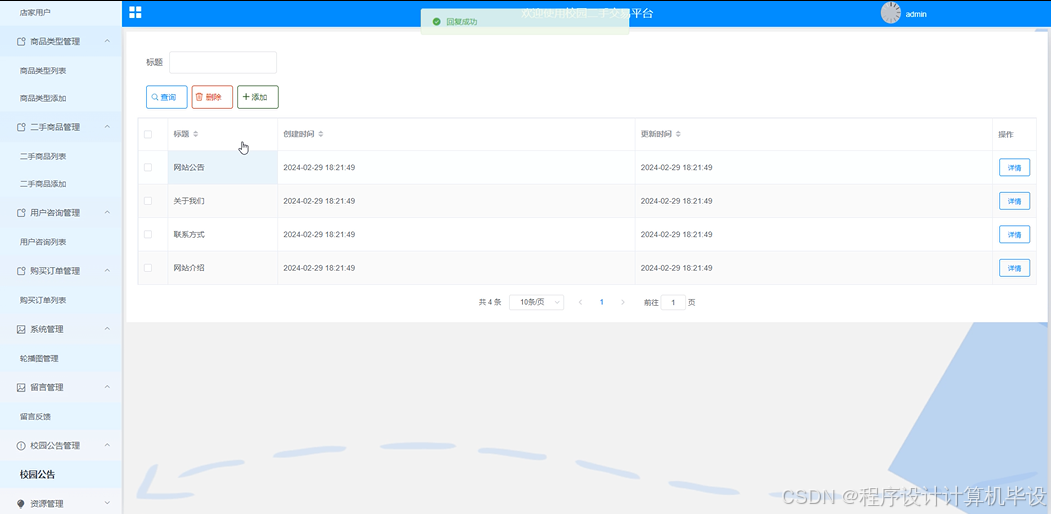Open 用户咨询列表 menu item
The image size is (1051, 514).
click(43, 242)
